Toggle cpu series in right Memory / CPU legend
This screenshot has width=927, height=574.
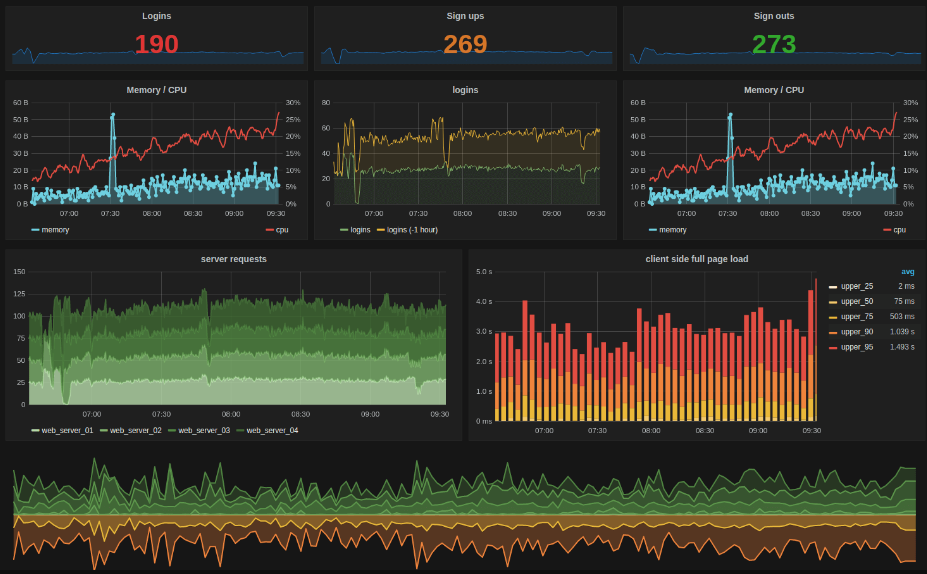[899, 230]
